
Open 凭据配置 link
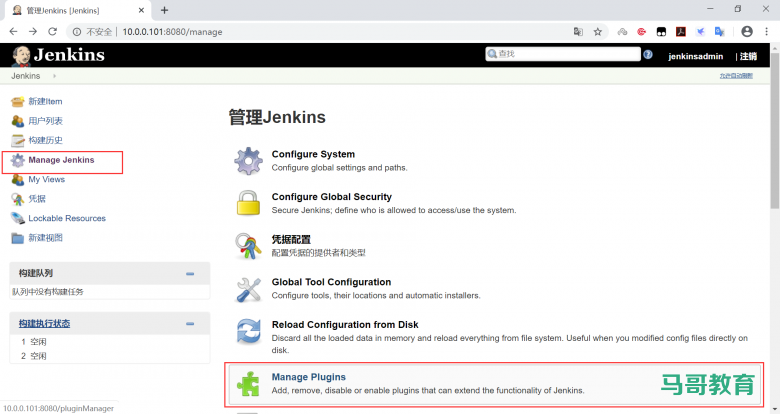click(x=291, y=239)
